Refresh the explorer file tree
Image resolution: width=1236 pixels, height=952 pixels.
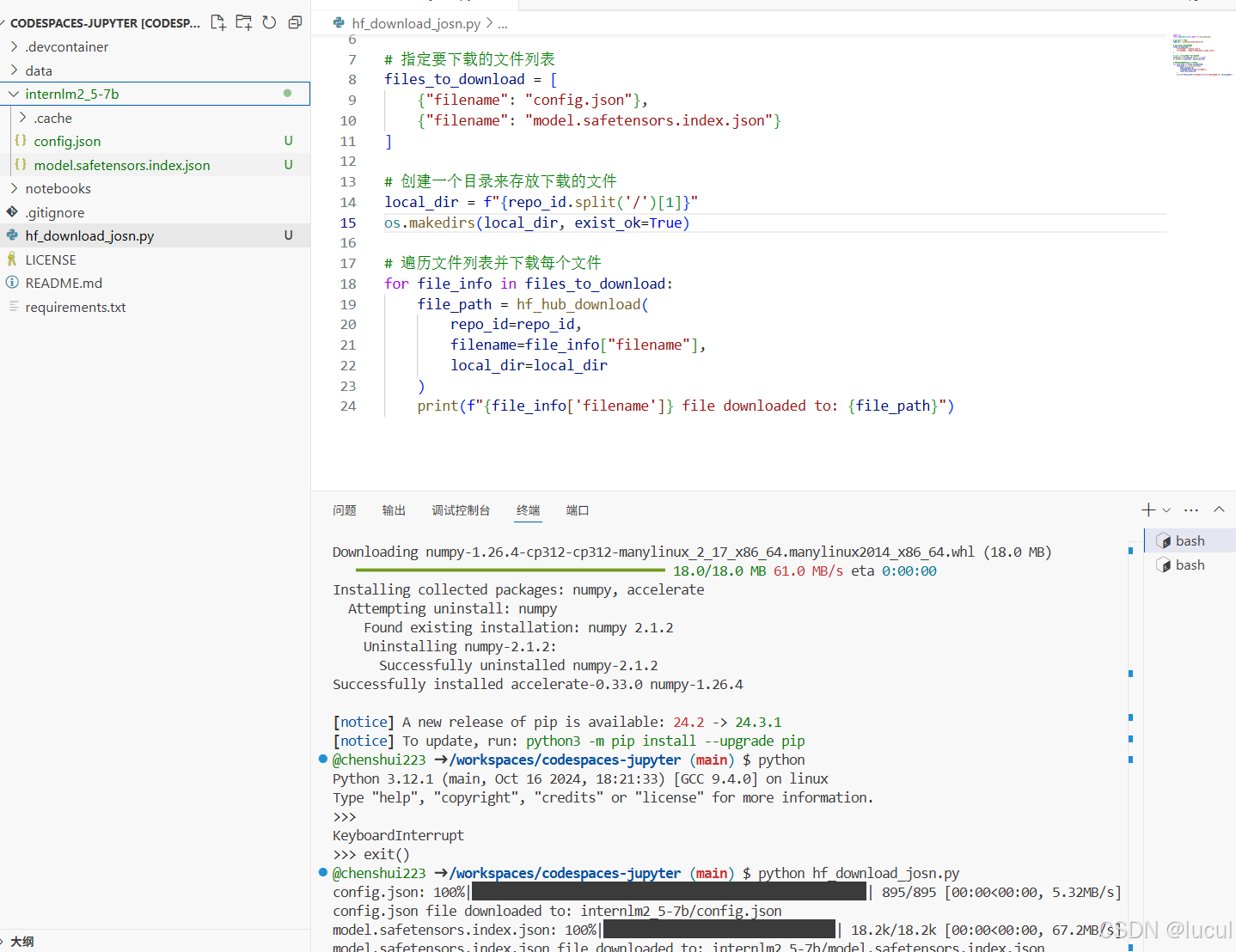269,22
